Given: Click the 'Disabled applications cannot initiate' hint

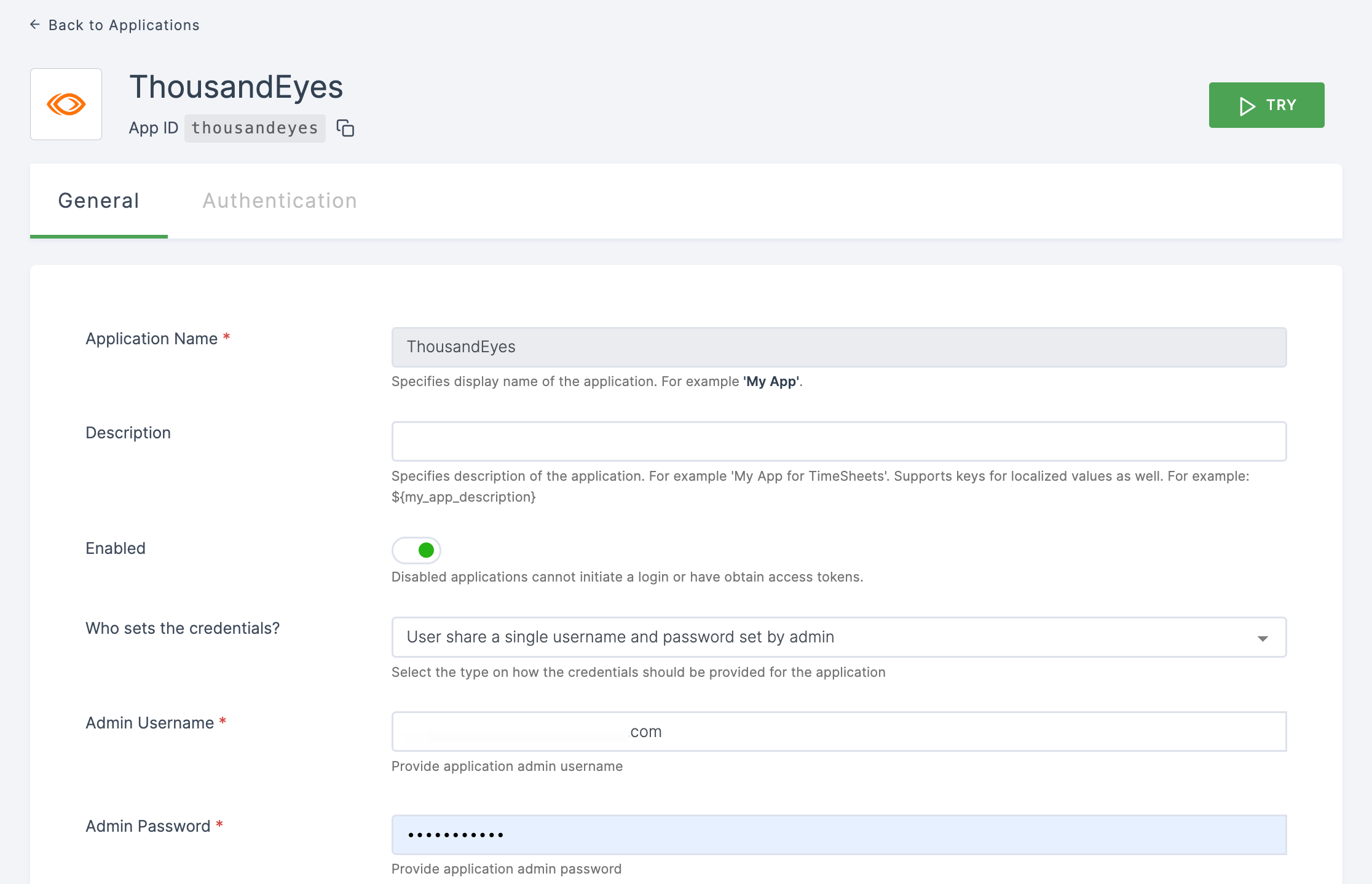Looking at the screenshot, I should (628, 577).
